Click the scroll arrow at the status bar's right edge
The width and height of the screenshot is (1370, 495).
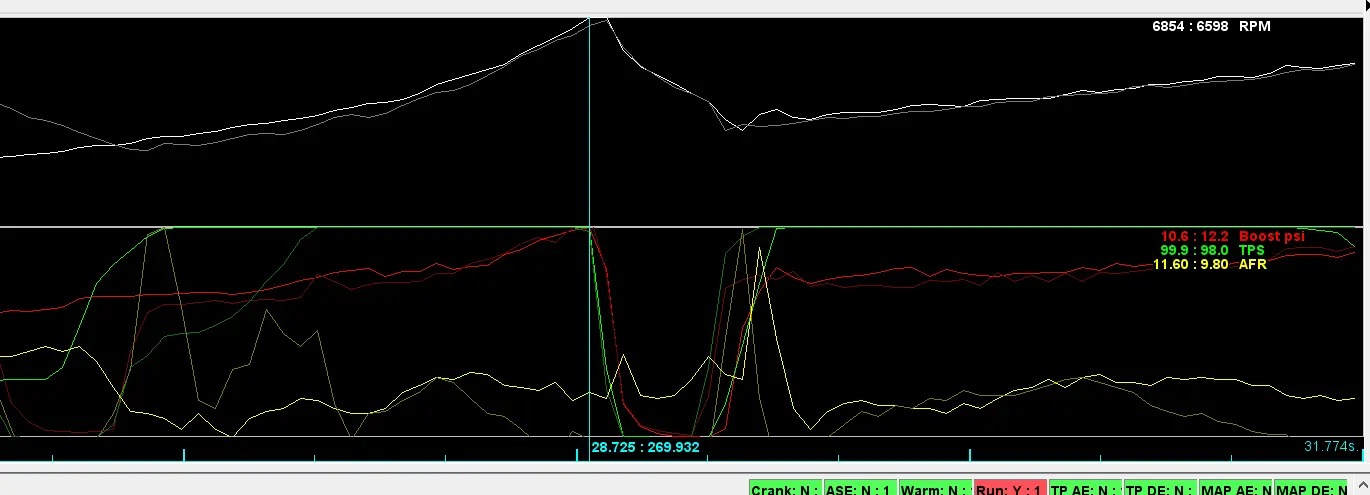click(1360, 489)
